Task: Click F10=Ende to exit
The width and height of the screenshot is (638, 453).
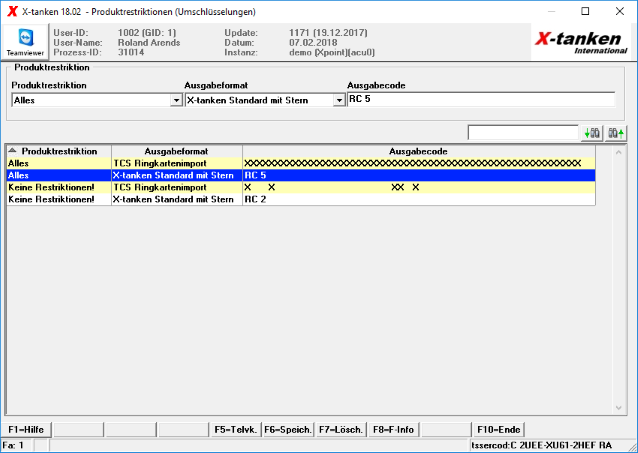Action: point(498,430)
